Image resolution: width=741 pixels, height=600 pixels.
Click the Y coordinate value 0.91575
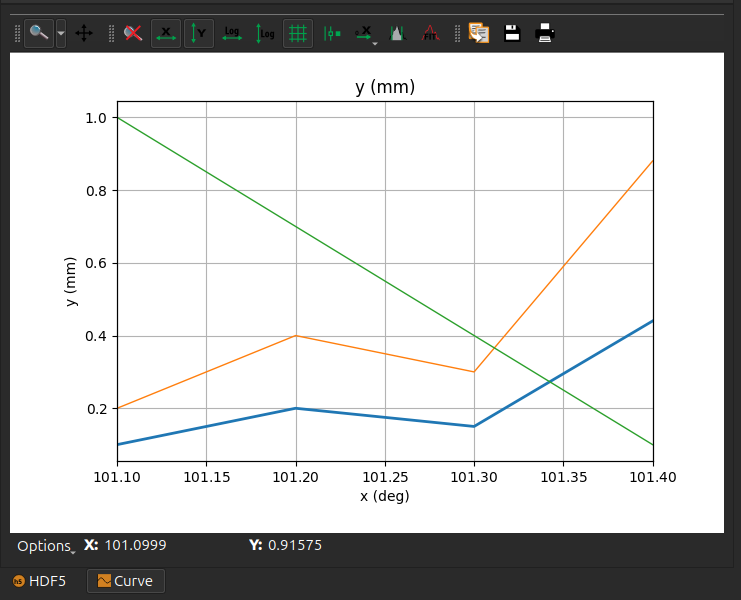click(x=295, y=545)
